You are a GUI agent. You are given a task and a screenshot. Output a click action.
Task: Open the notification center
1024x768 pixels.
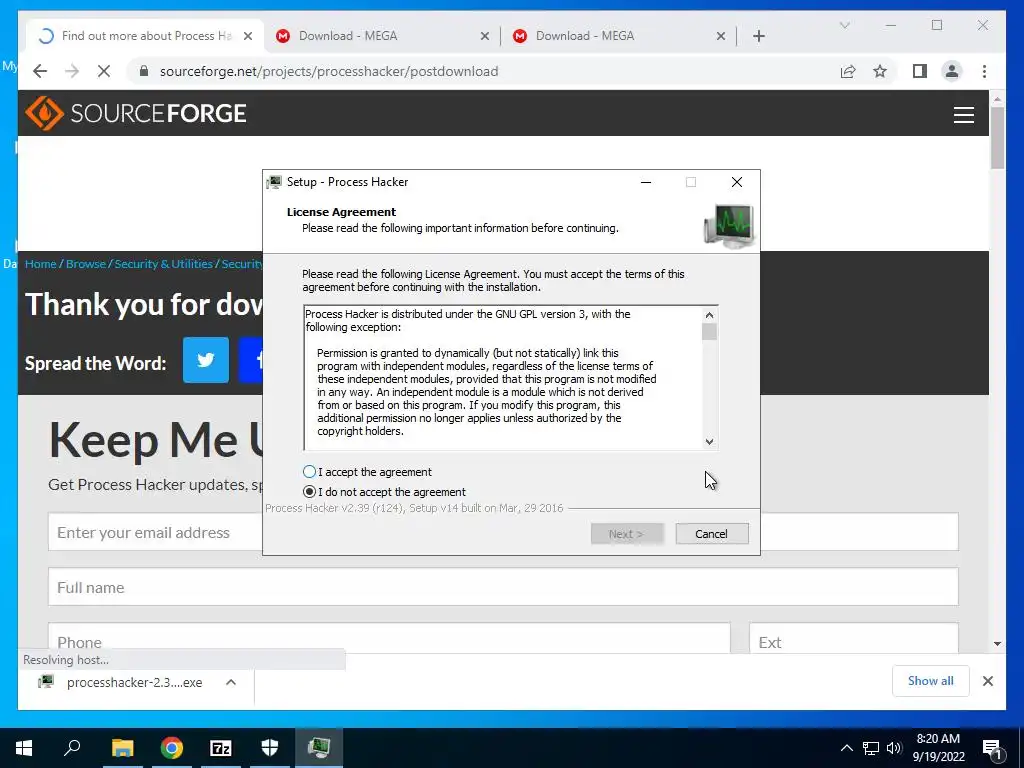(992, 748)
